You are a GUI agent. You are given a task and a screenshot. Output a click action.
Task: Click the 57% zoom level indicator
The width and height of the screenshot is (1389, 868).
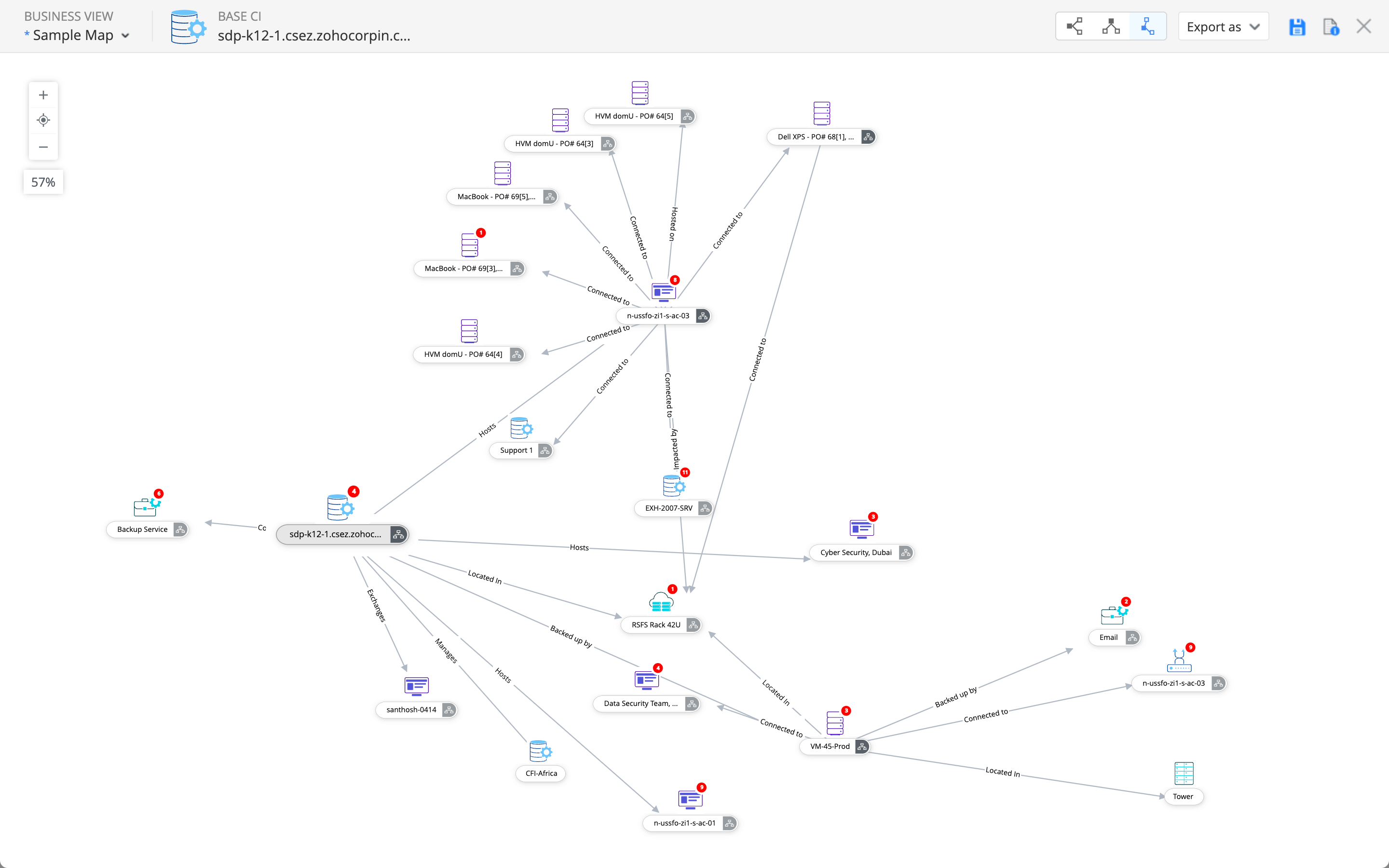click(43, 182)
